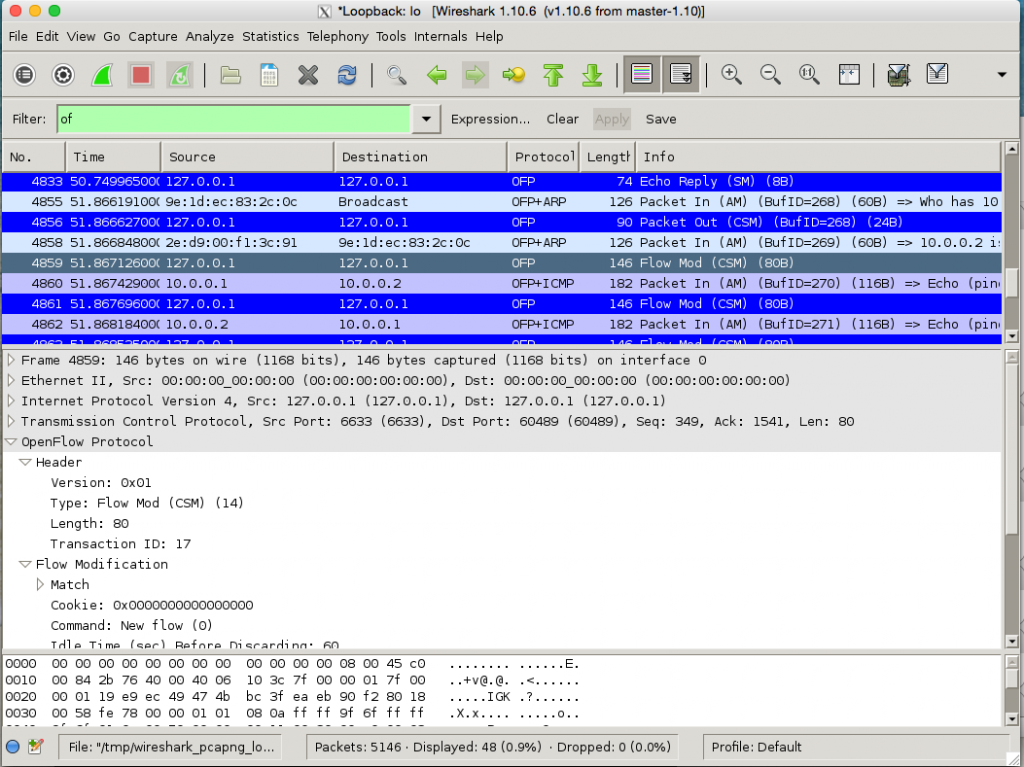Open the Statistics menu
Image resolution: width=1024 pixels, height=767 pixels.
click(x=270, y=36)
